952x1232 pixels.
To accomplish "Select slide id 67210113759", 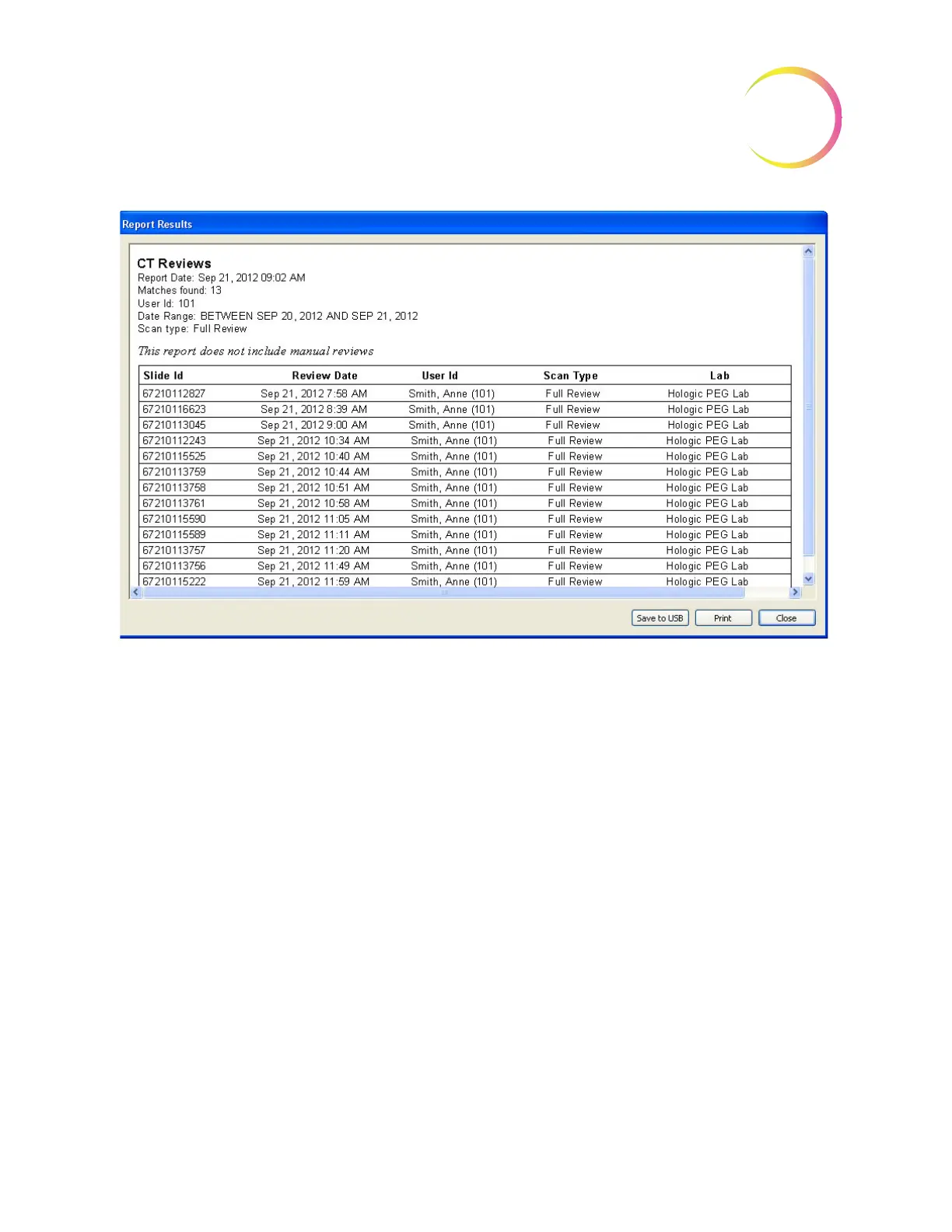I will 174,472.
